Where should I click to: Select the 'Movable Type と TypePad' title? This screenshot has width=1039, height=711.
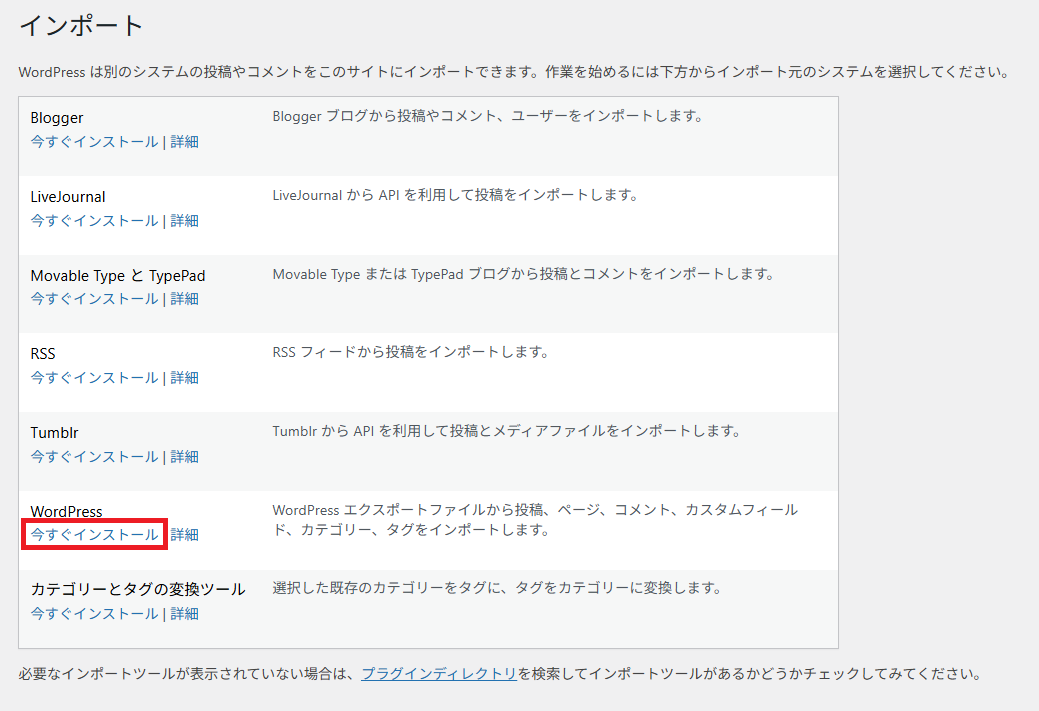pyautogui.click(x=118, y=276)
